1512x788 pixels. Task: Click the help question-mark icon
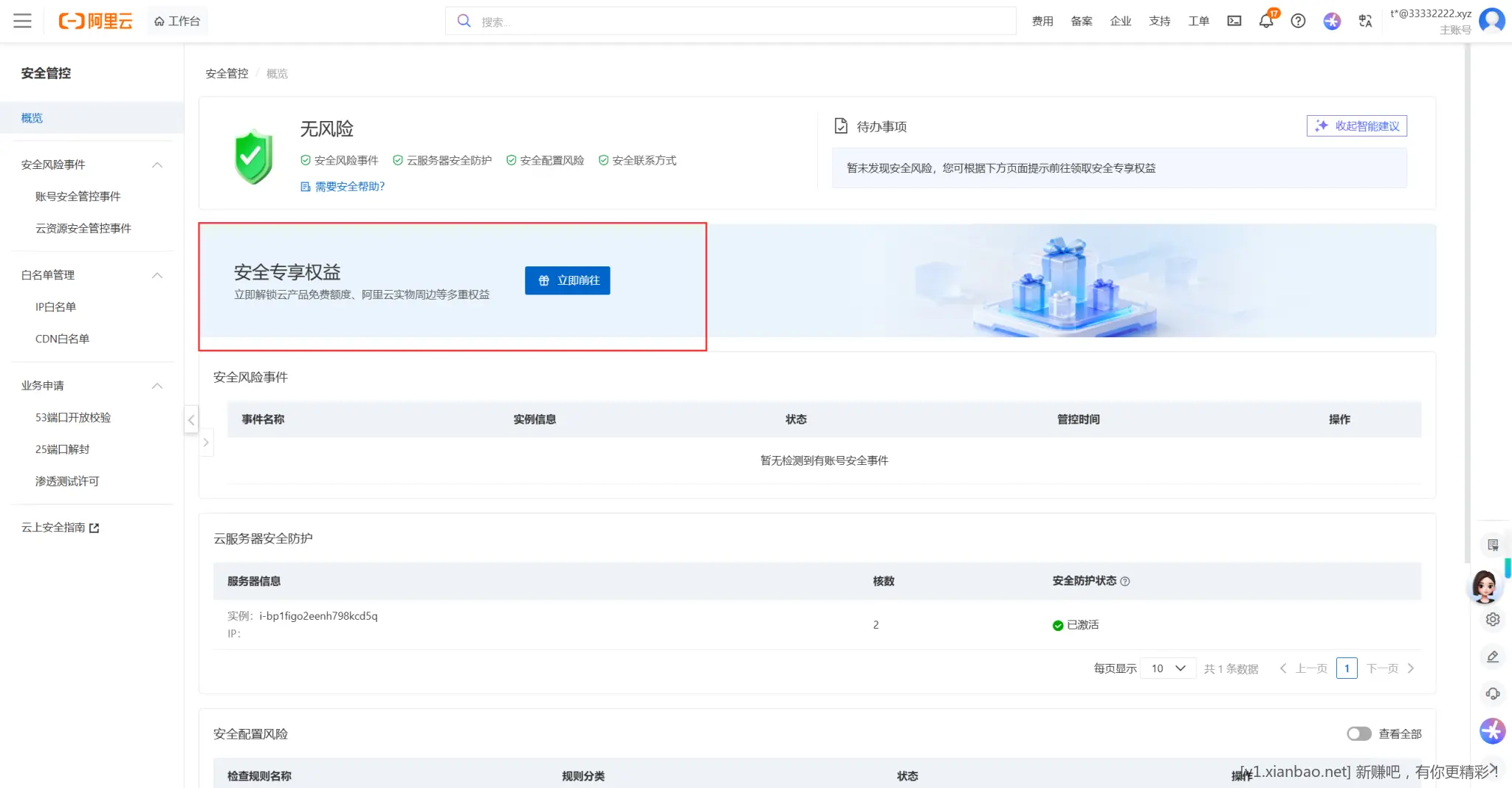[x=1298, y=21]
